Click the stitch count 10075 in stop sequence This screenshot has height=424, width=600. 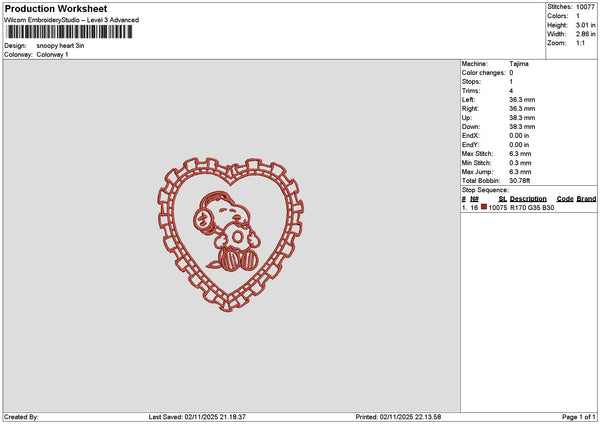point(498,208)
